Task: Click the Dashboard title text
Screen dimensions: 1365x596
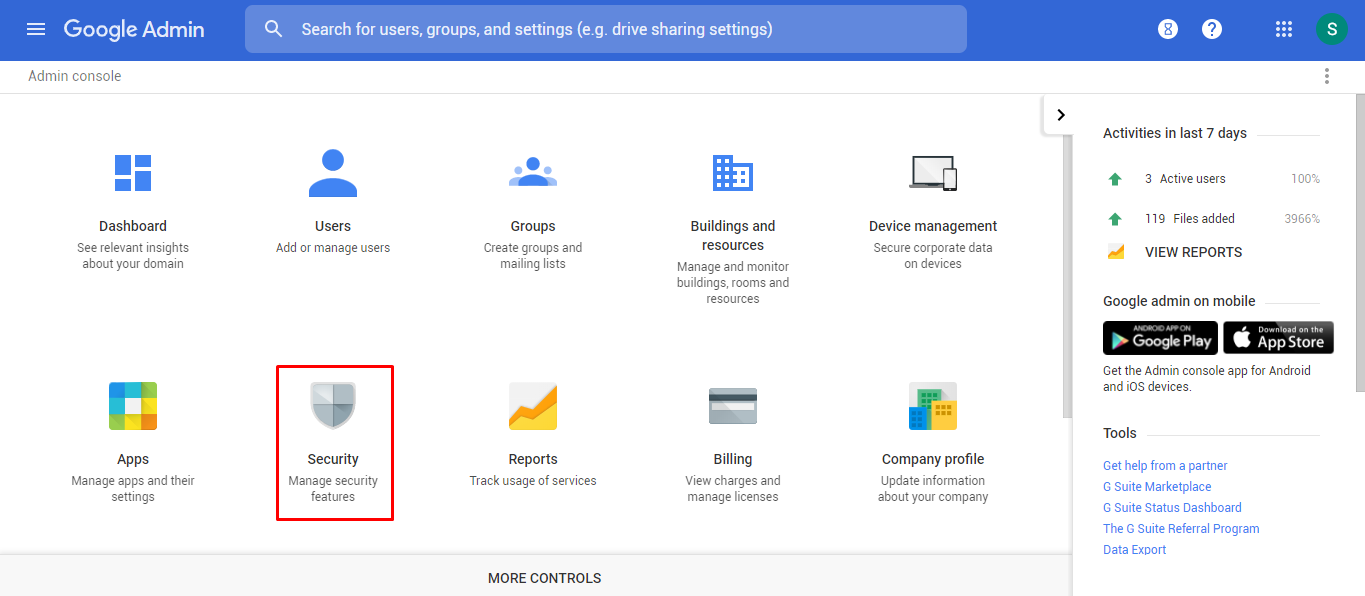Action: (133, 226)
